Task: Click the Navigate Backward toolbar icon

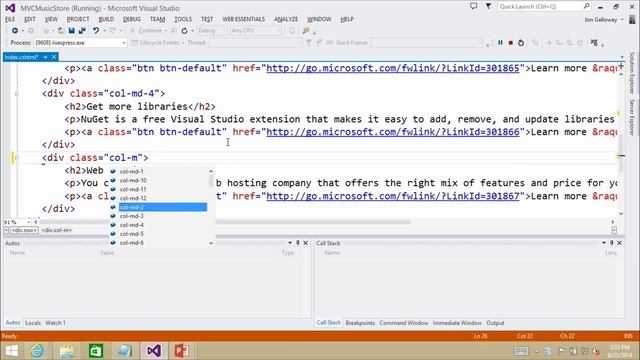Action: pyautogui.click(x=15, y=31)
